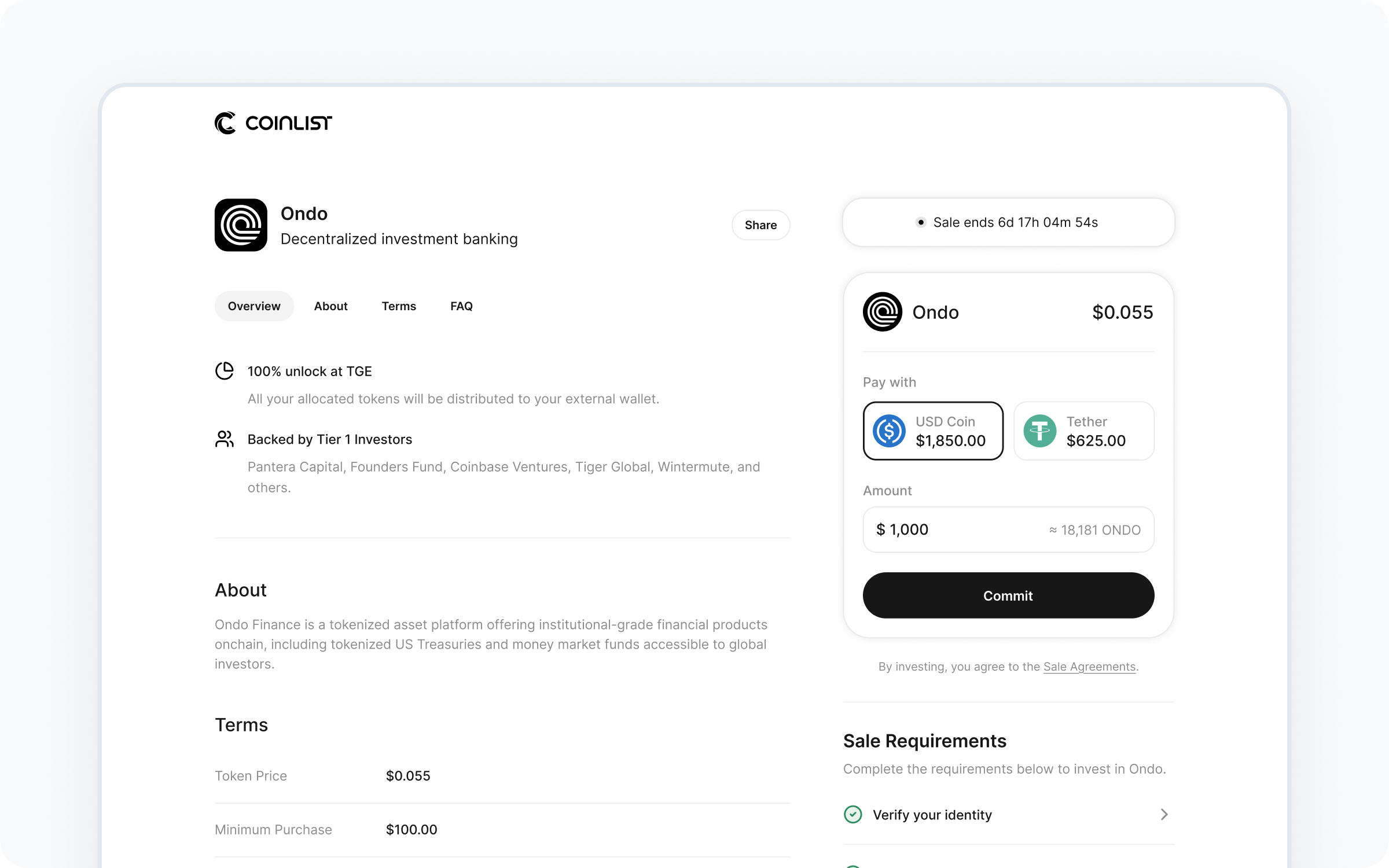Select USD Coin as payment method

pyautogui.click(x=933, y=431)
